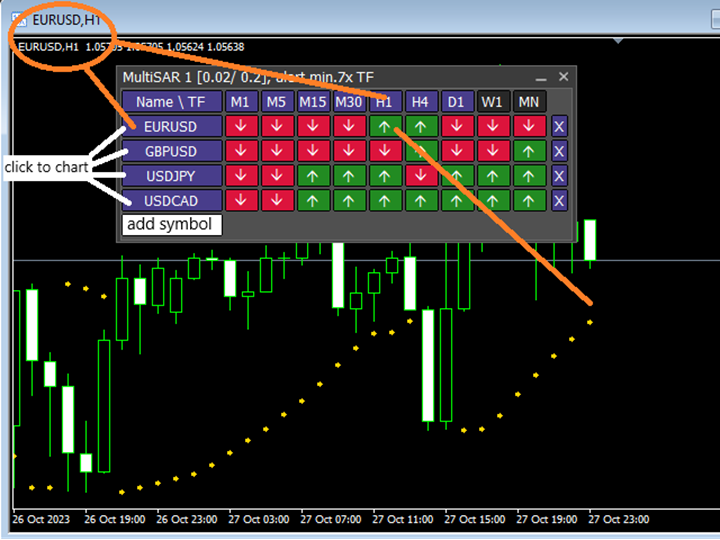Click GBPUSD M30 red down arrow

[x=349, y=151]
